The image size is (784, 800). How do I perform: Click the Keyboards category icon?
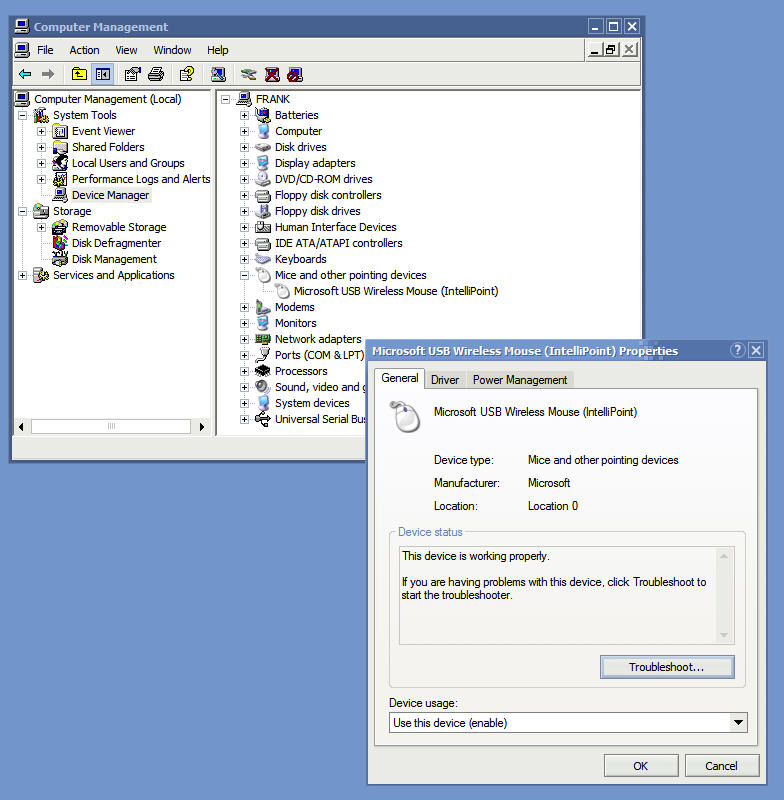[263, 259]
